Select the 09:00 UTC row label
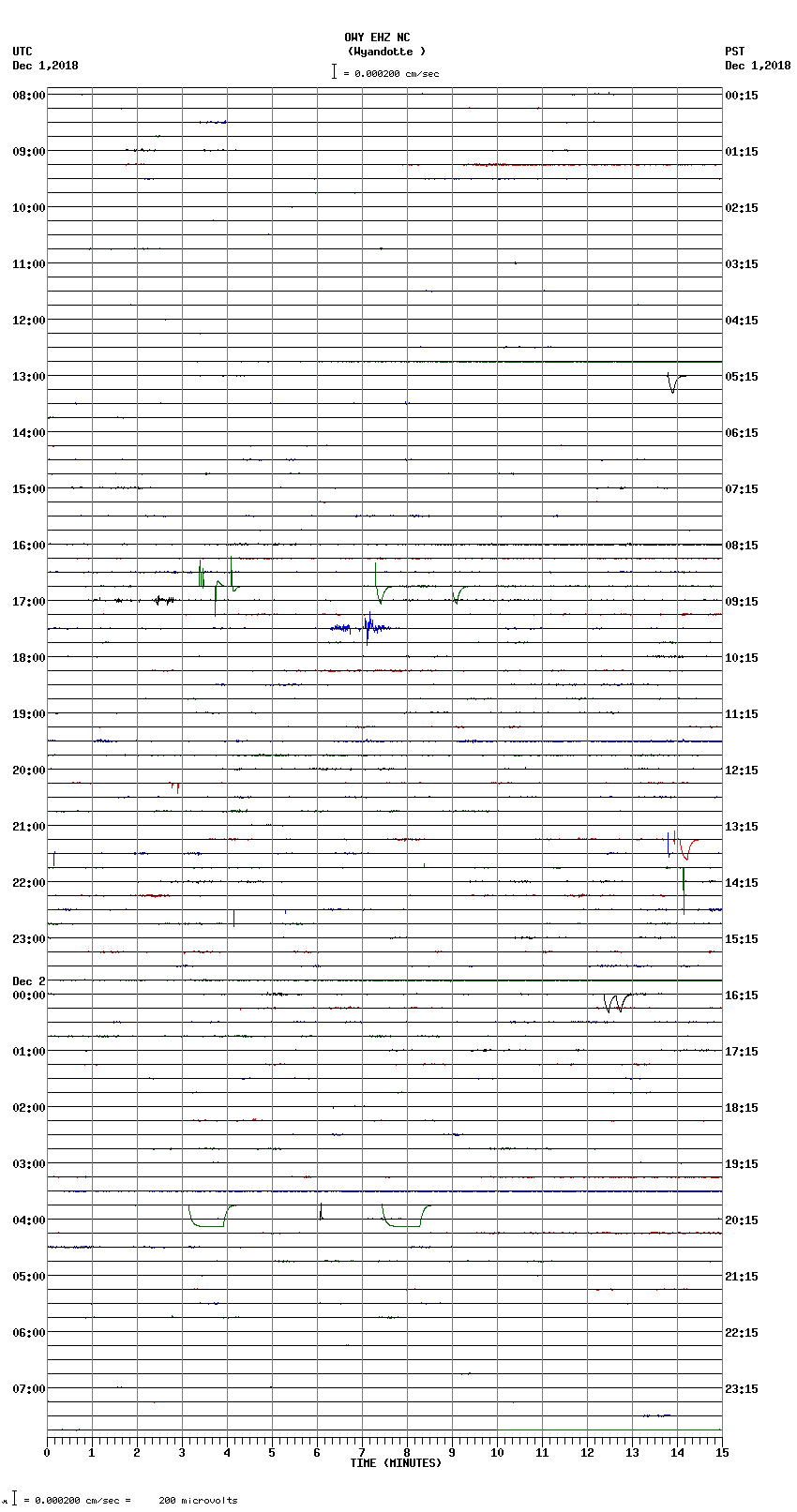This screenshot has height=1512, width=797. (29, 152)
